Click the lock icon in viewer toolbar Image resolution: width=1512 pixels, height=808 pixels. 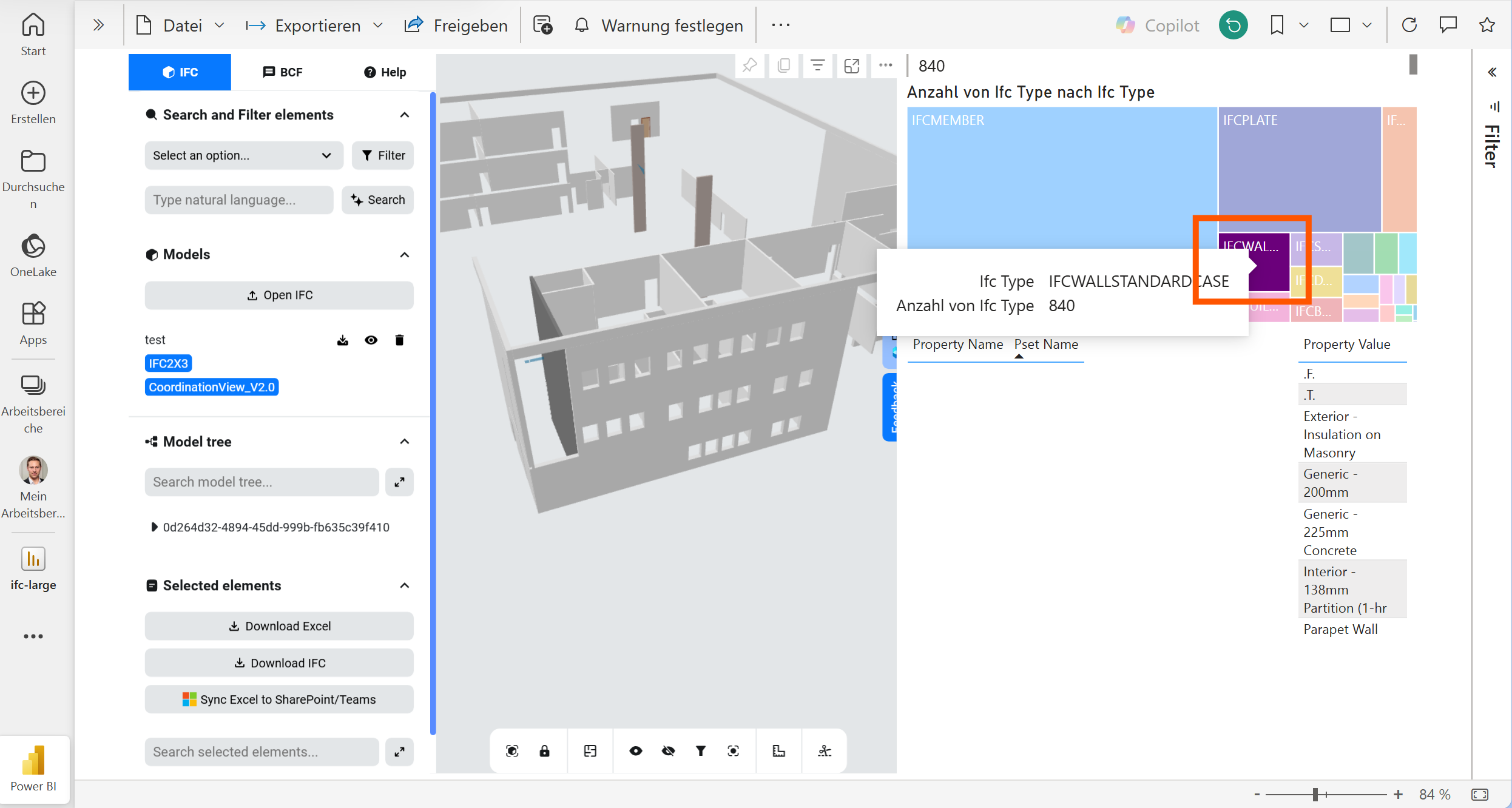click(x=545, y=751)
